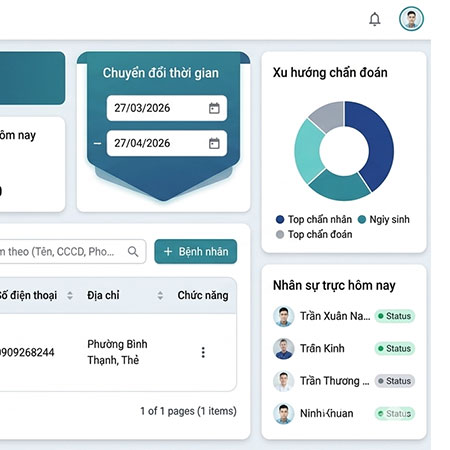Image resolution: width=450 pixels, height=450 pixels.
Task: Click the Nhân sự trực hôm nay heading
Action: point(334,286)
